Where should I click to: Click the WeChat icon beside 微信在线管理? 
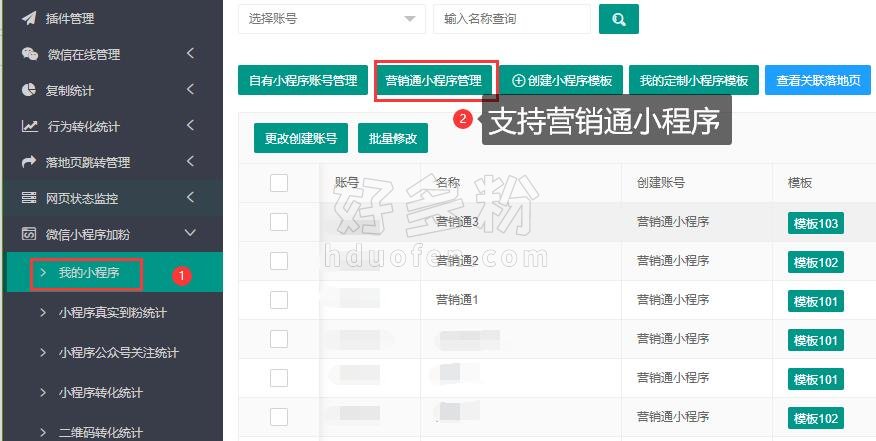tap(30, 54)
